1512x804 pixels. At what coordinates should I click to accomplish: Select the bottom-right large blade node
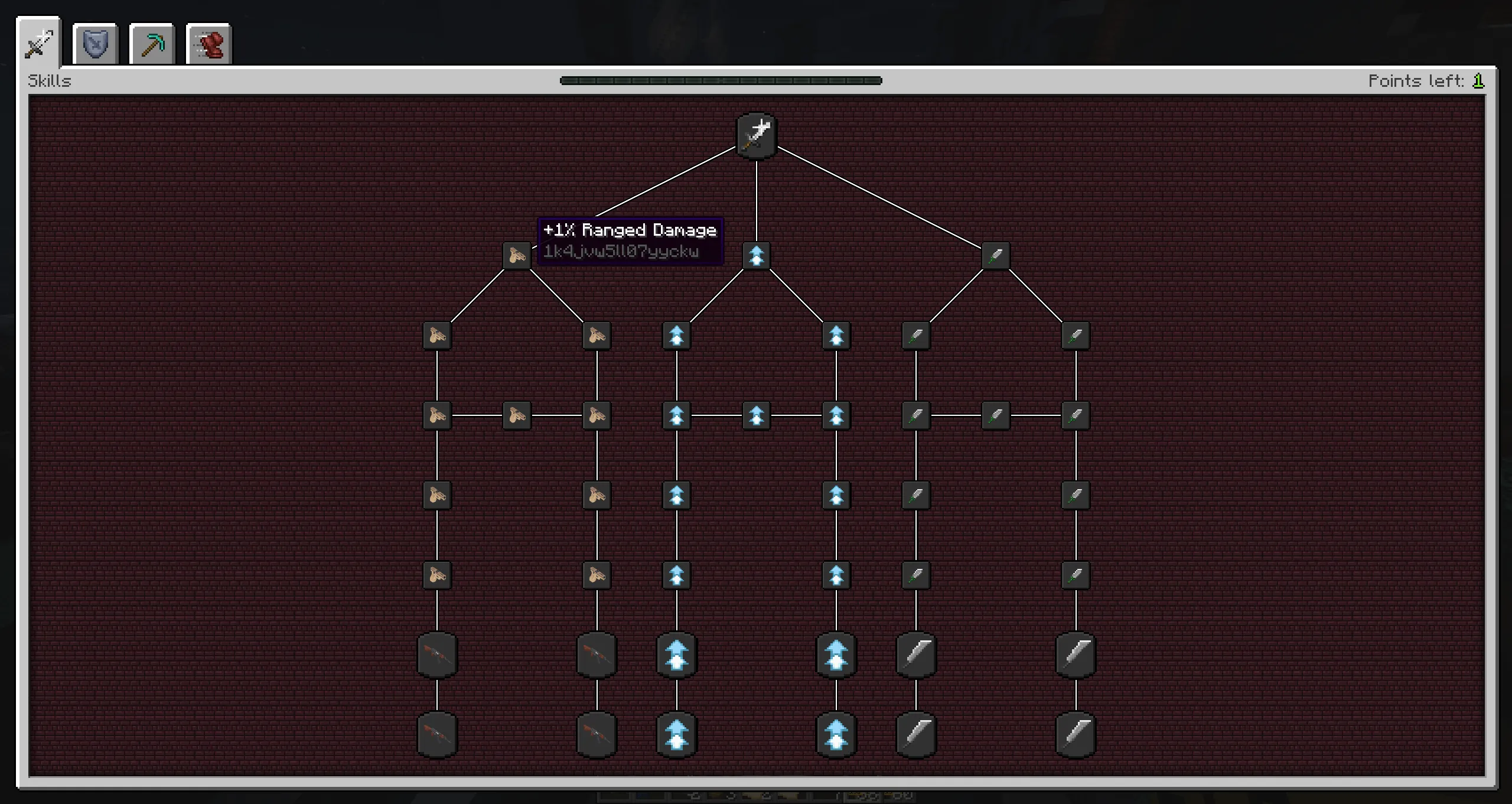pyautogui.click(x=1076, y=735)
